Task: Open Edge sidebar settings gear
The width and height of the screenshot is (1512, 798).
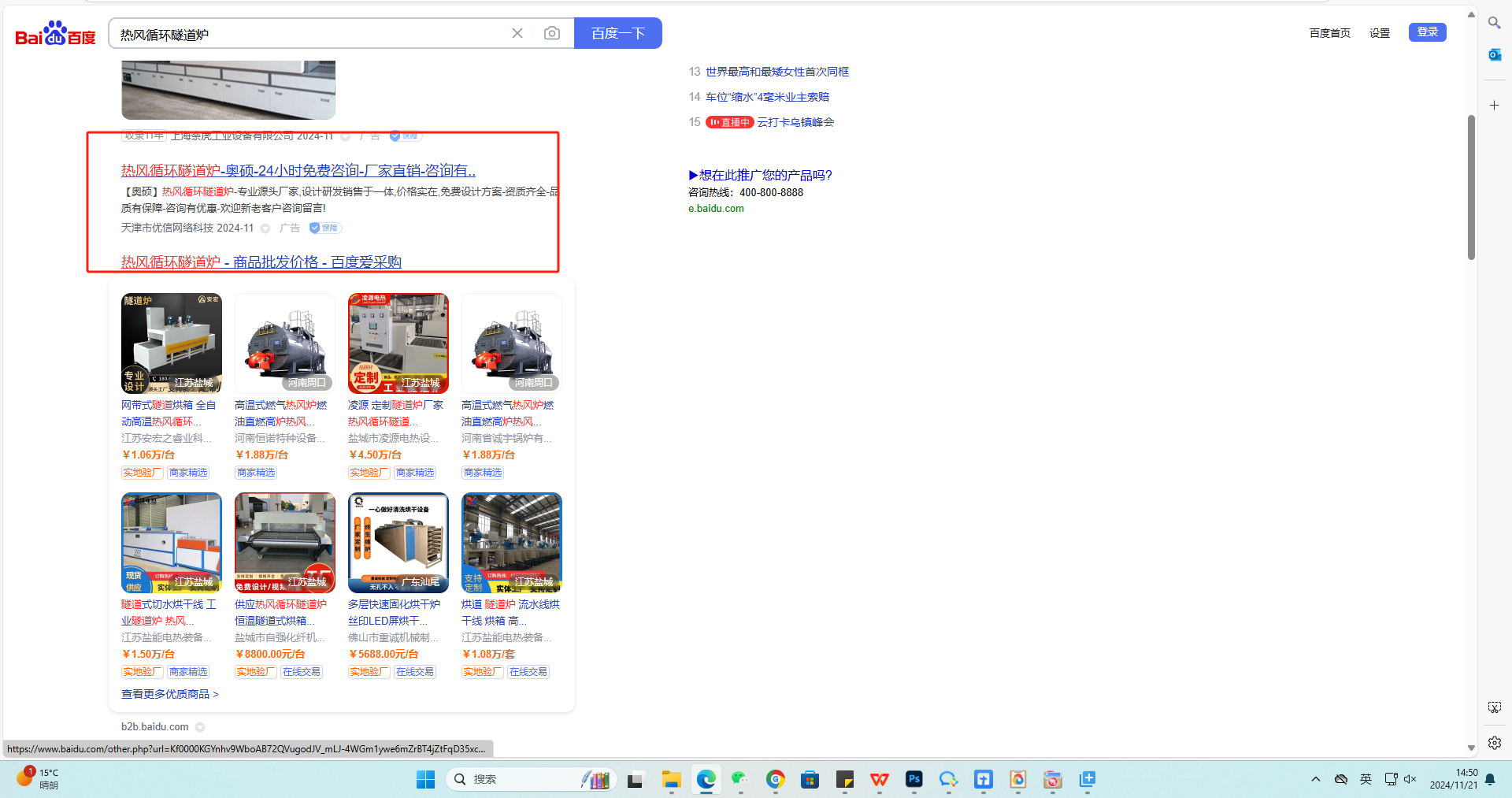Action: pos(1494,743)
